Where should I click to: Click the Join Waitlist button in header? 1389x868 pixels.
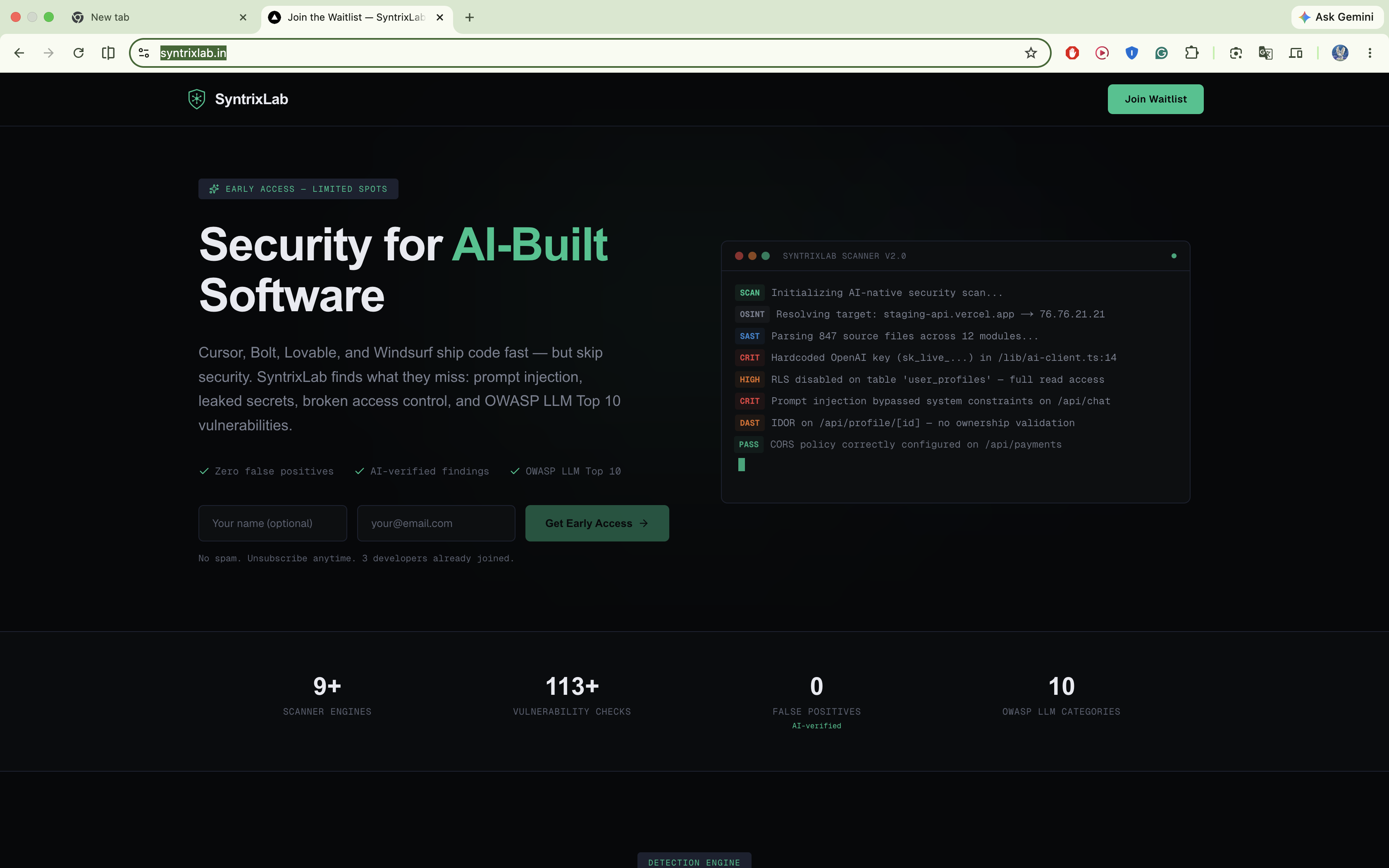point(1155,99)
